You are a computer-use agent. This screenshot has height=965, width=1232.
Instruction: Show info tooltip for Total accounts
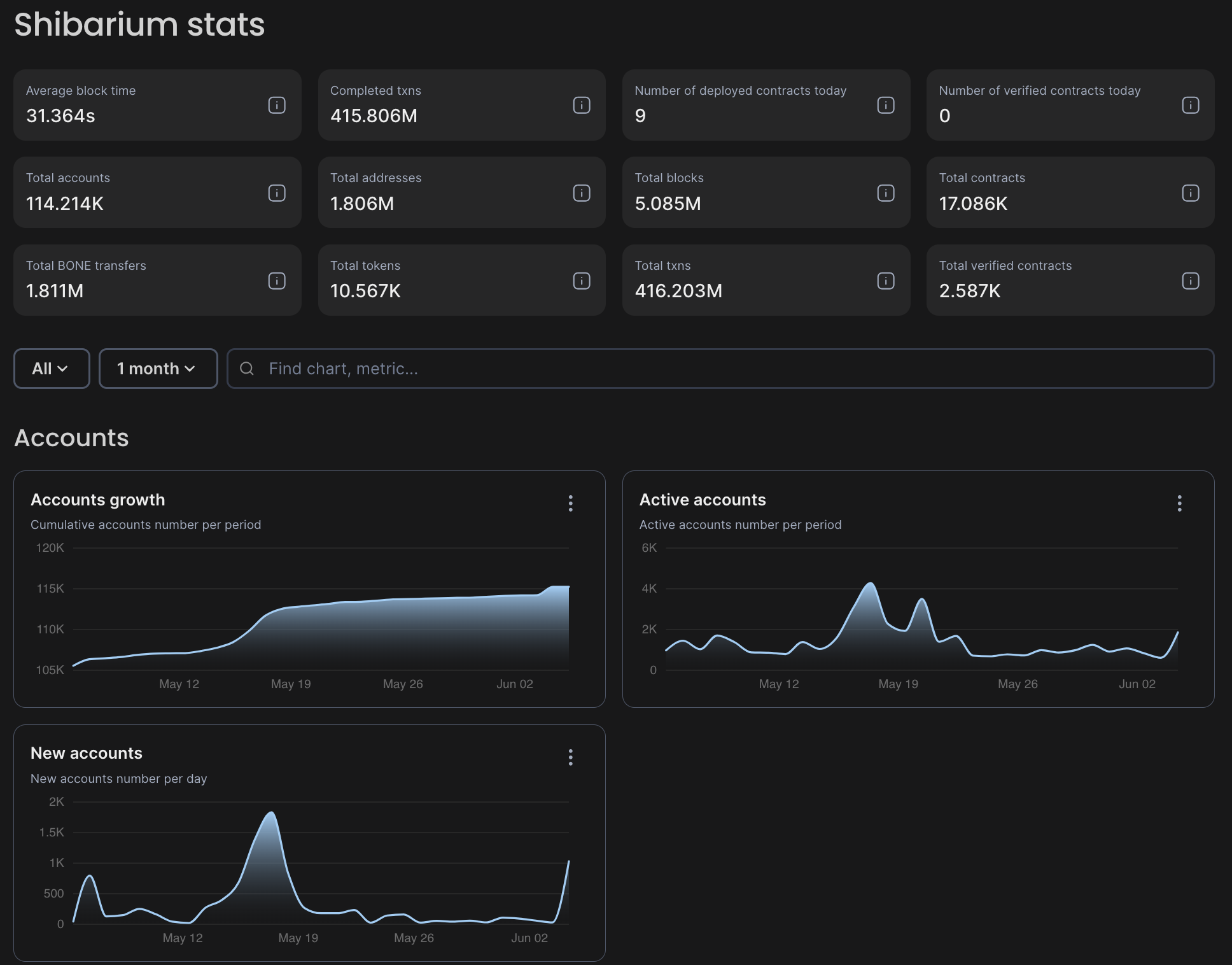(x=277, y=193)
